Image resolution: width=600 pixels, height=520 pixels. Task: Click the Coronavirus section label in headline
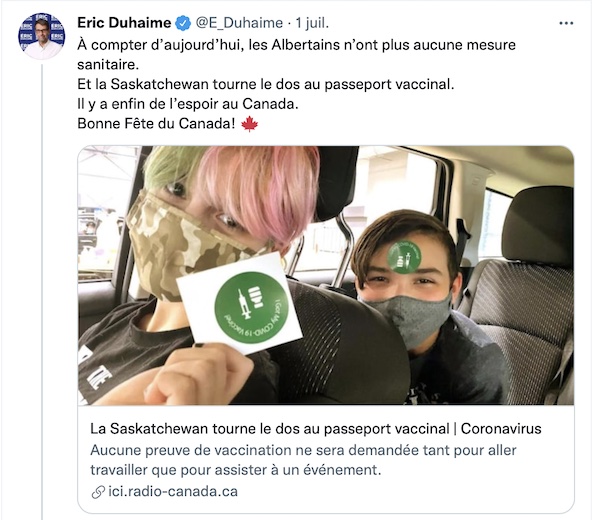(501, 429)
